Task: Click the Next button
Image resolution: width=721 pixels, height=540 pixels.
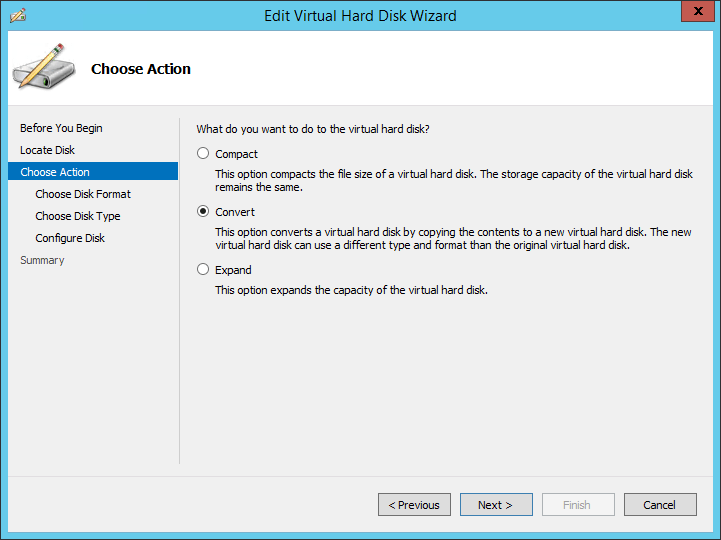Action: click(495, 505)
